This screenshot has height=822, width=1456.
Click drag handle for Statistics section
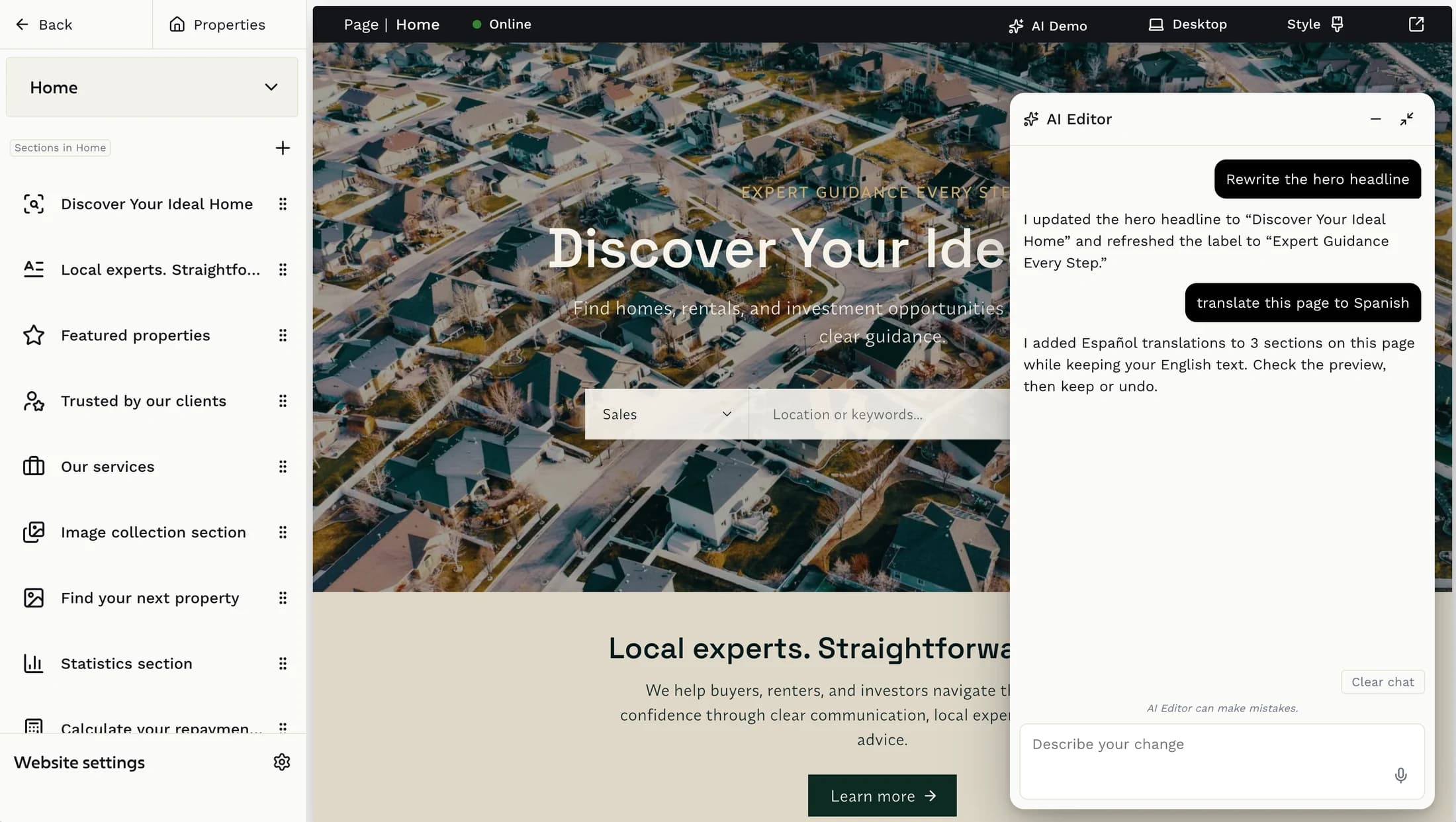tap(283, 663)
